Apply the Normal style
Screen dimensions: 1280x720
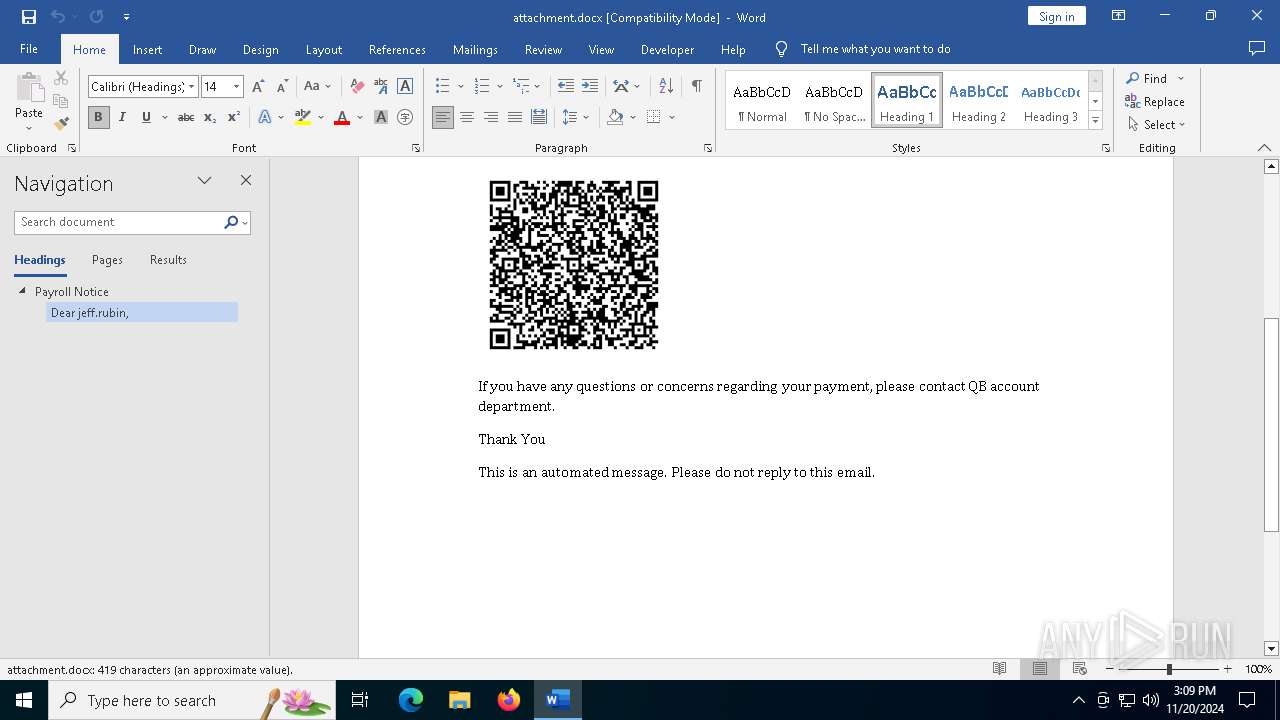point(762,101)
